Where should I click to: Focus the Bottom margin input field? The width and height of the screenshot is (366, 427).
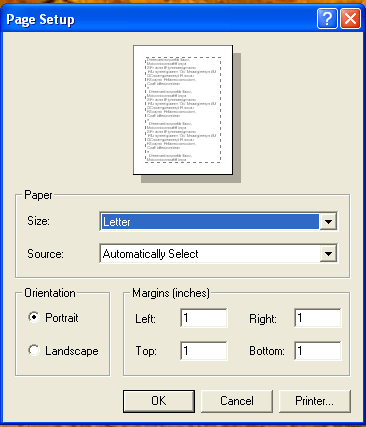click(318, 351)
